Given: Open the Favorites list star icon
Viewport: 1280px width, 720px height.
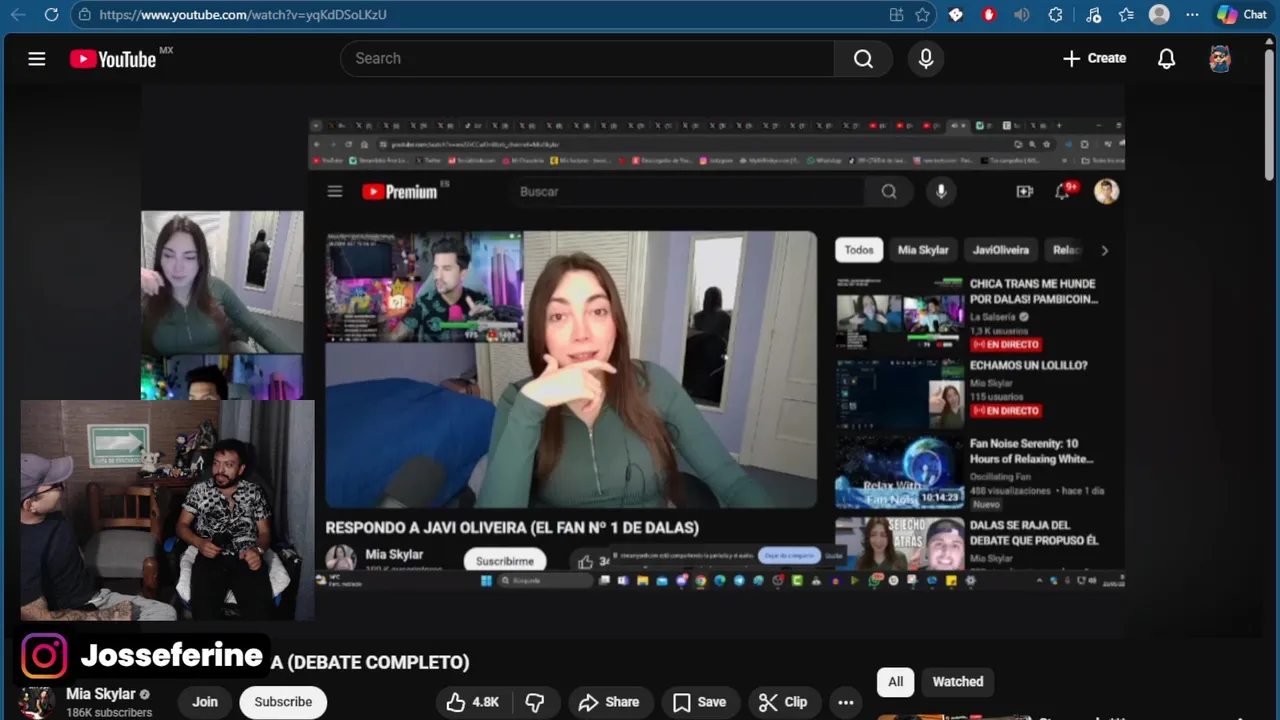Looking at the screenshot, I should [x=1126, y=15].
